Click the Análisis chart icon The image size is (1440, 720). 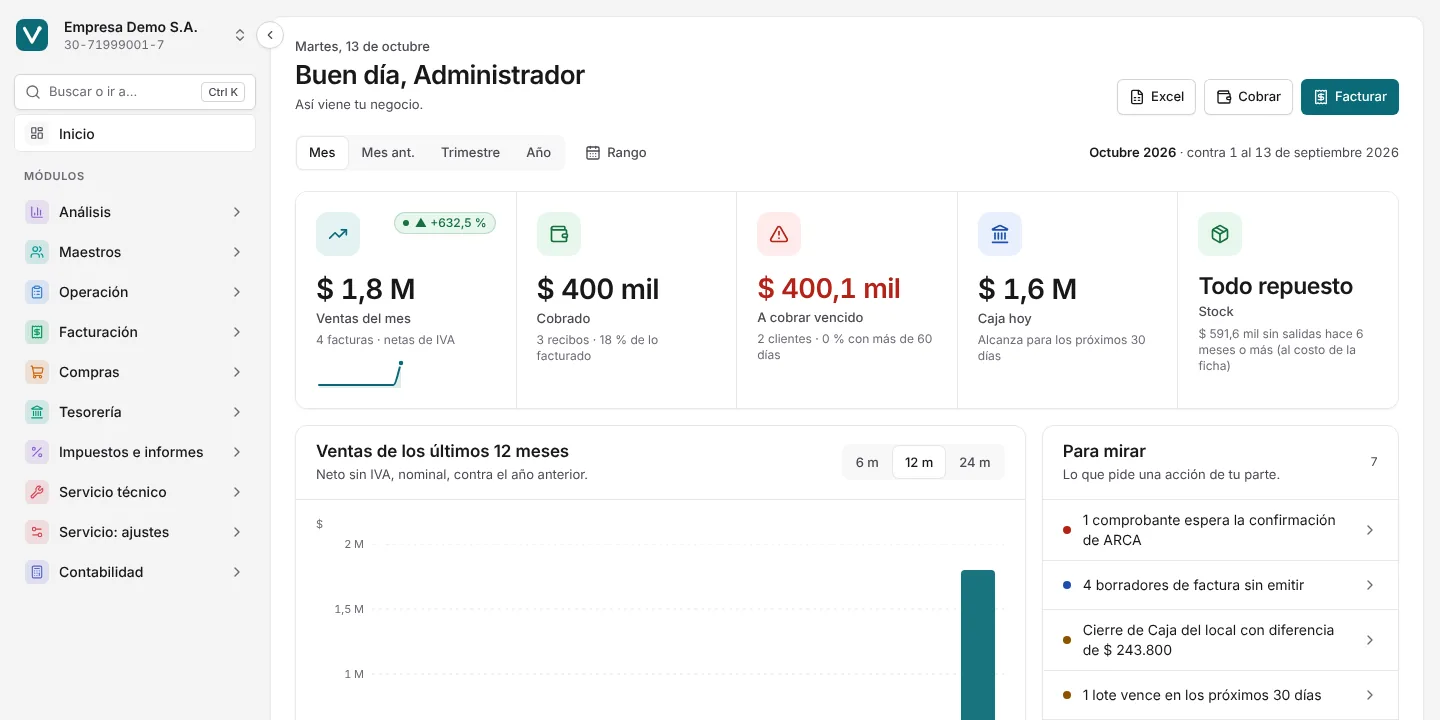(37, 212)
